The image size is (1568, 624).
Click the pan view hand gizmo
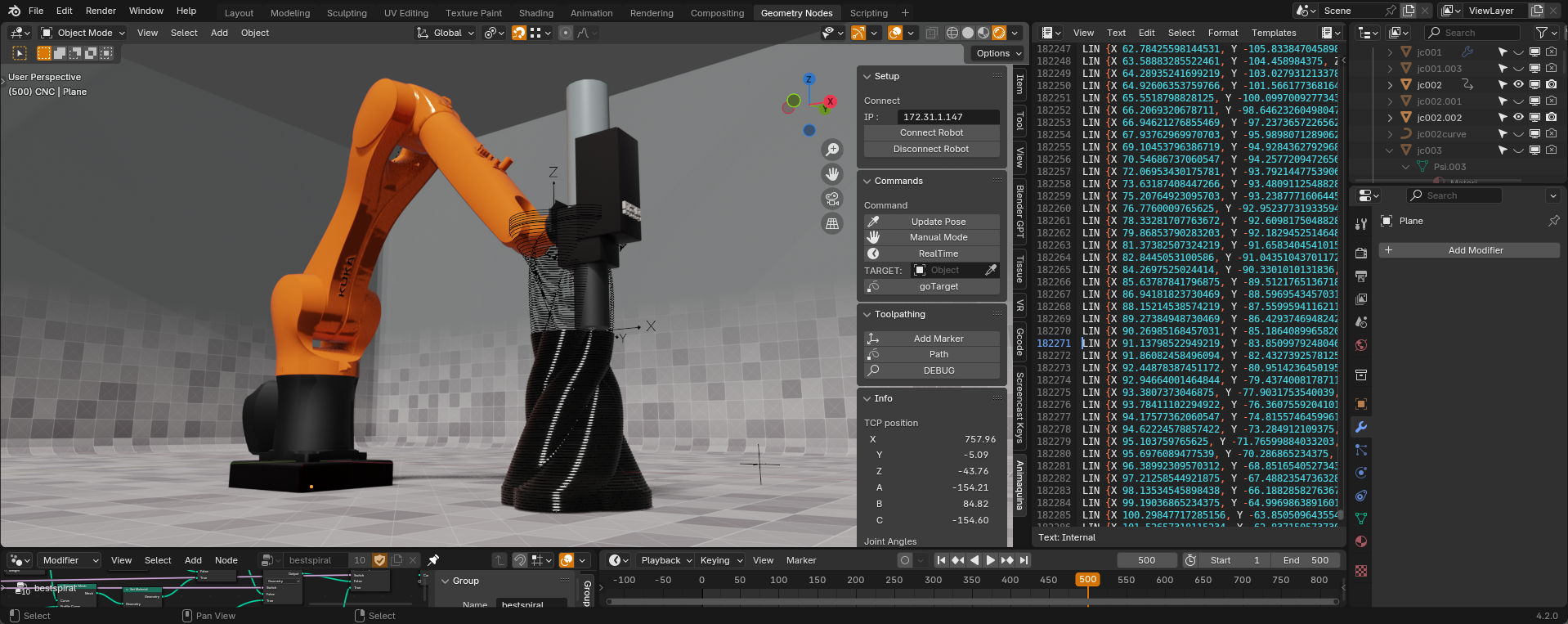[832, 174]
